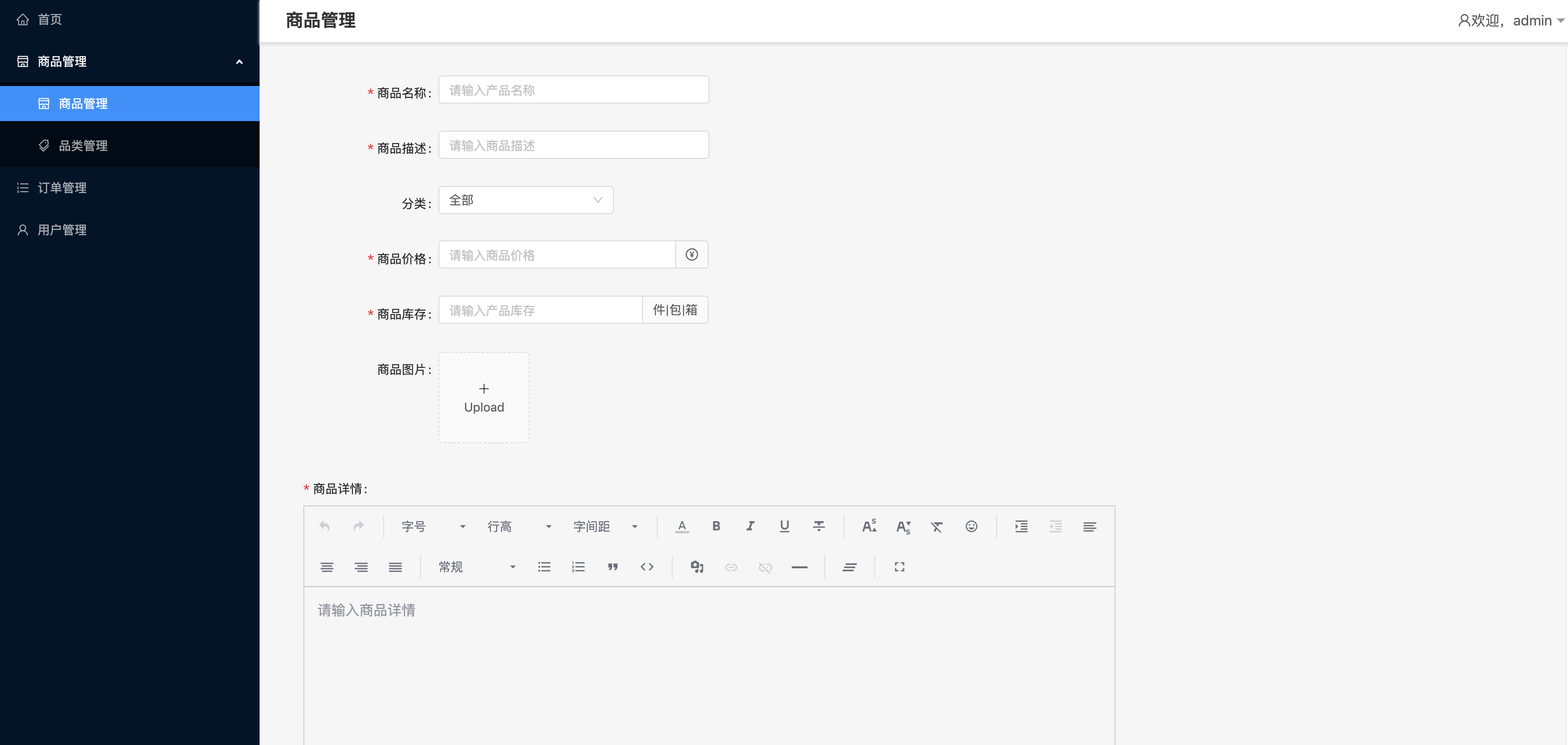
Task: Apply underline formatting in editor
Action: click(x=784, y=527)
